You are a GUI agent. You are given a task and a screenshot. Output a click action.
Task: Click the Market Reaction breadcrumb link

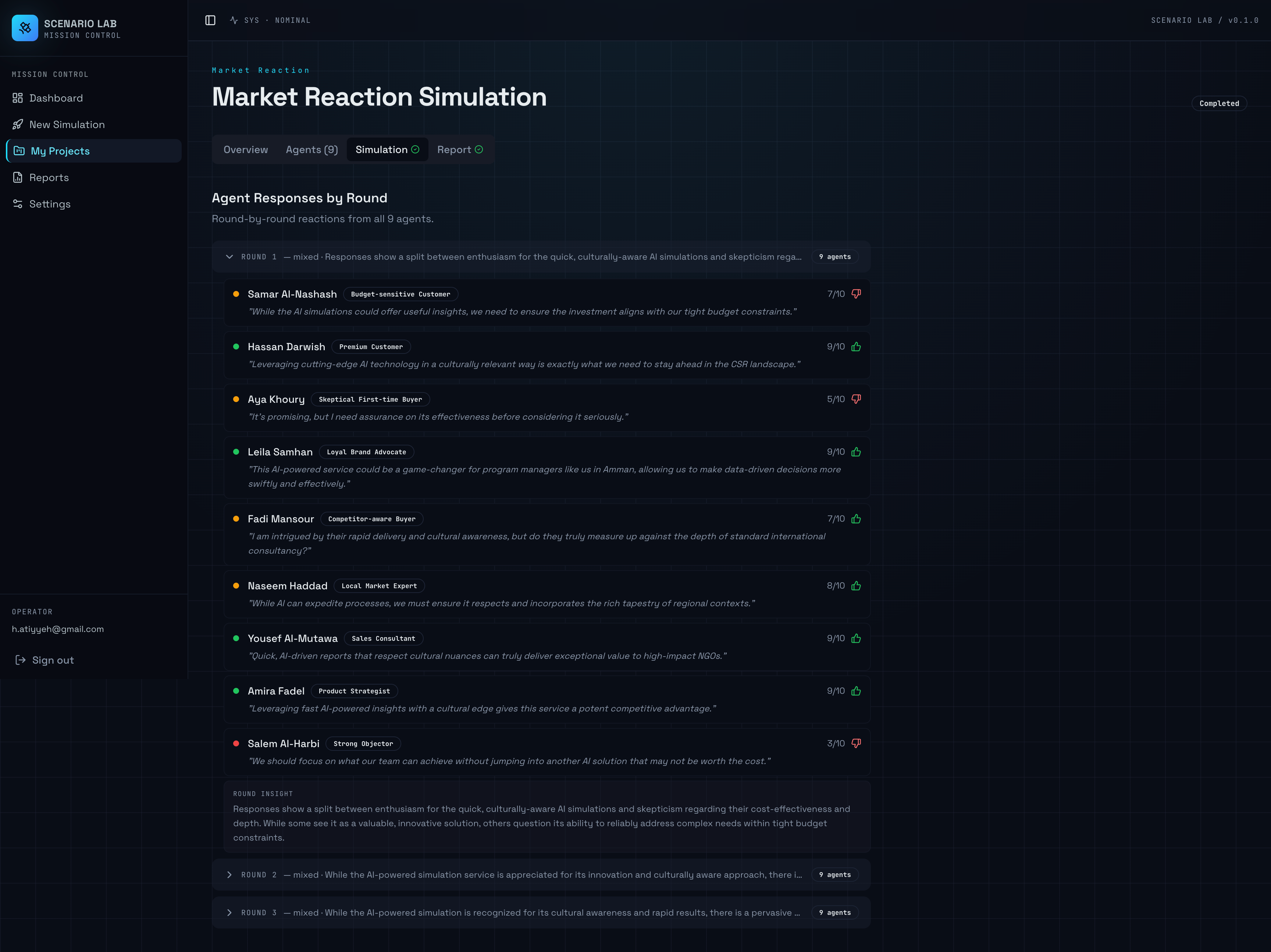tap(261, 70)
